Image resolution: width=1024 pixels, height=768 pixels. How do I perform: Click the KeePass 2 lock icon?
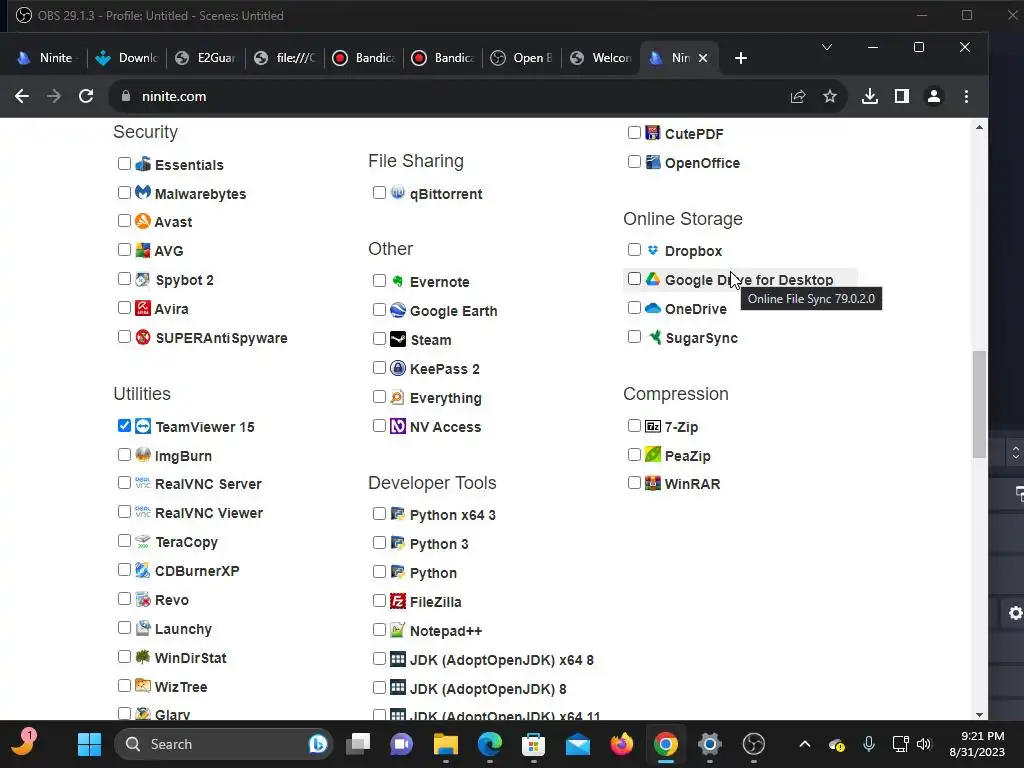[398, 368]
